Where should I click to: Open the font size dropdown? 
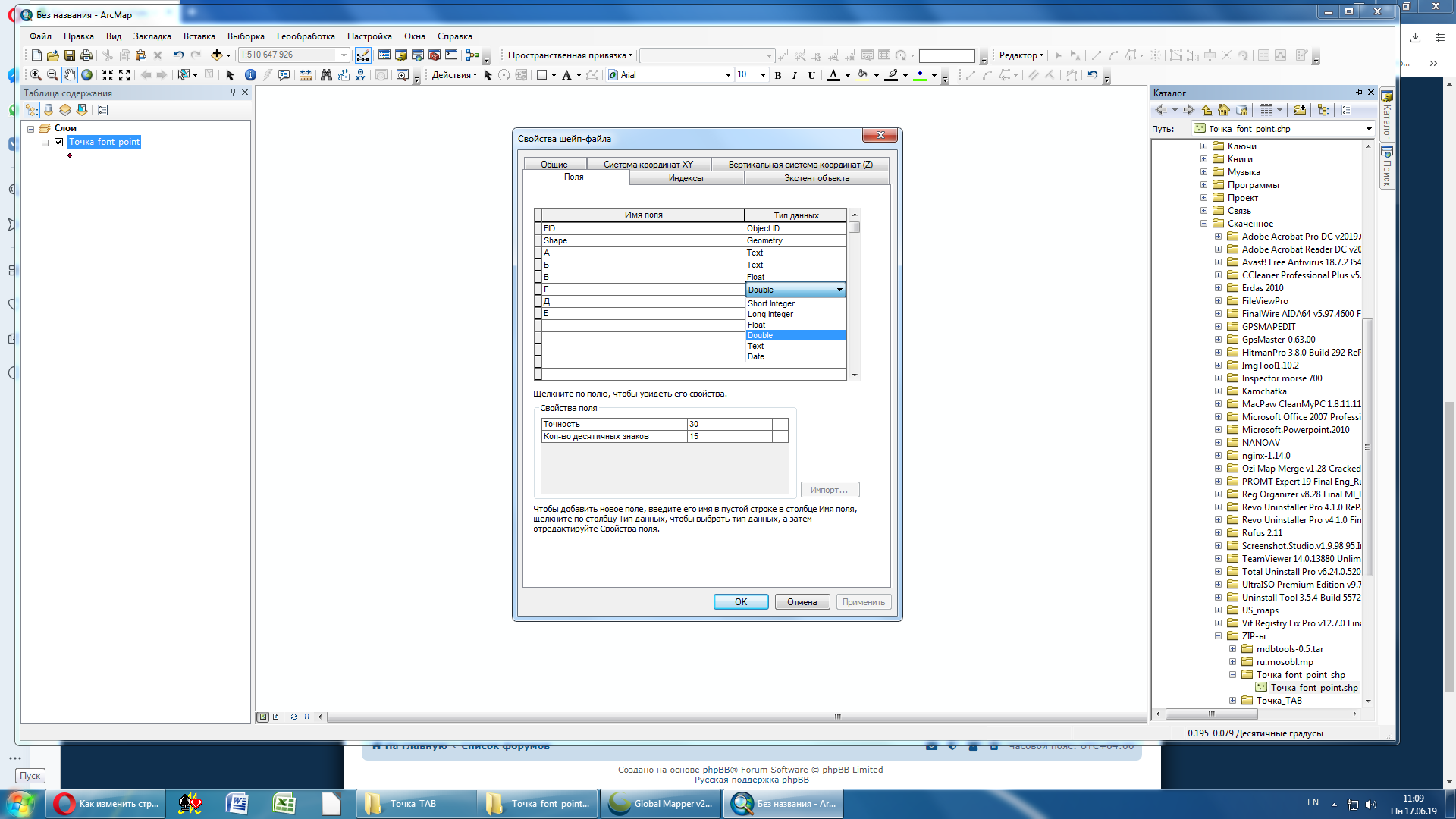tap(763, 75)
